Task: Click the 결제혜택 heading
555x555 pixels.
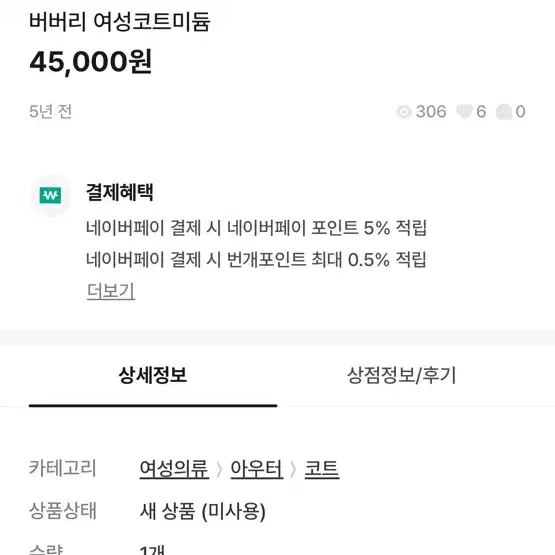Action: click(x=120, y=192)
